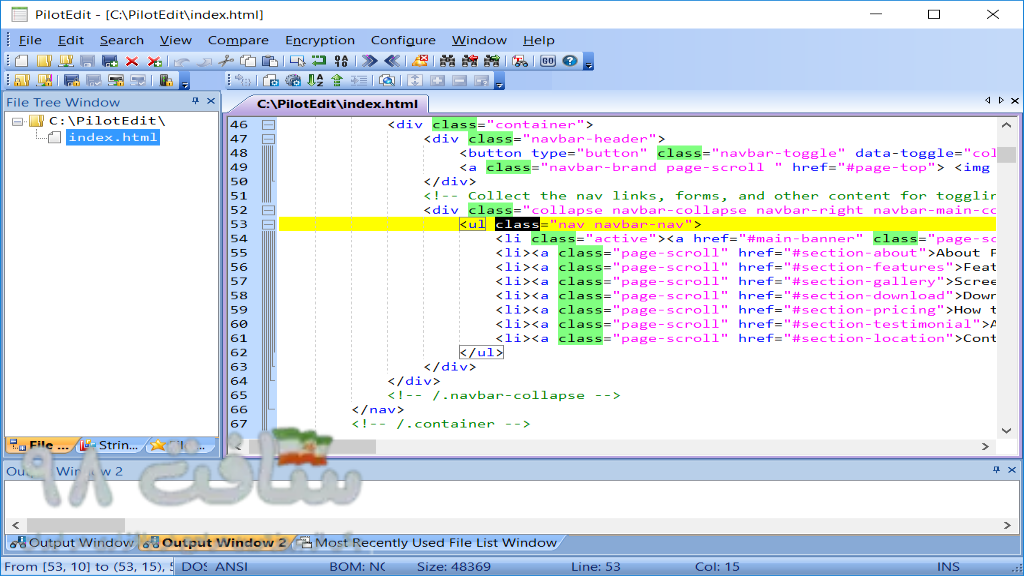This screenshot has height=576, width=1024.
Task: Open the Help menu
Action: (539, 40)
